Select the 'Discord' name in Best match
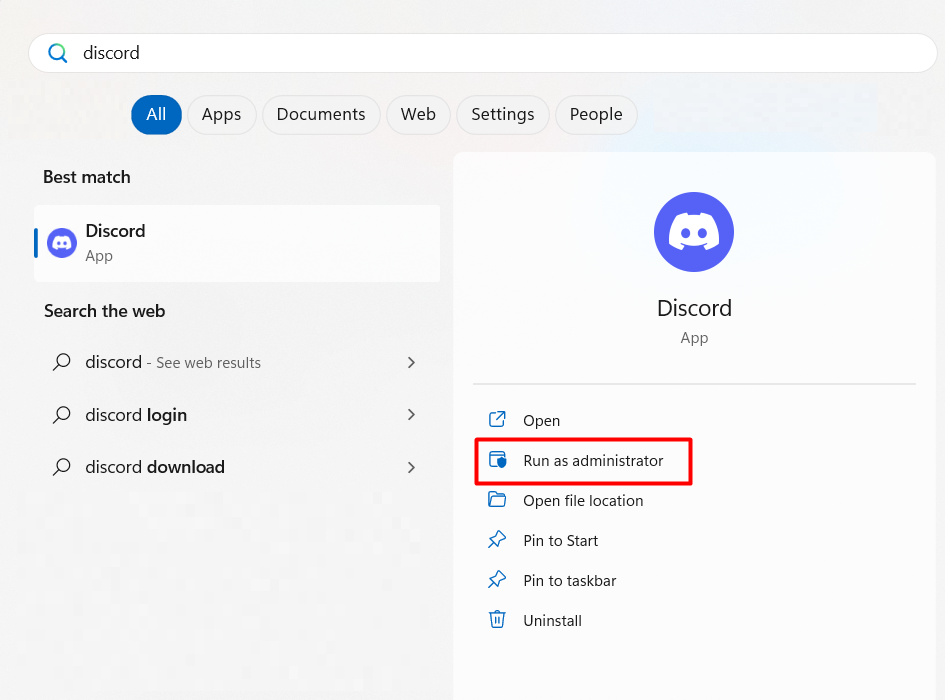 pos(115,231)
